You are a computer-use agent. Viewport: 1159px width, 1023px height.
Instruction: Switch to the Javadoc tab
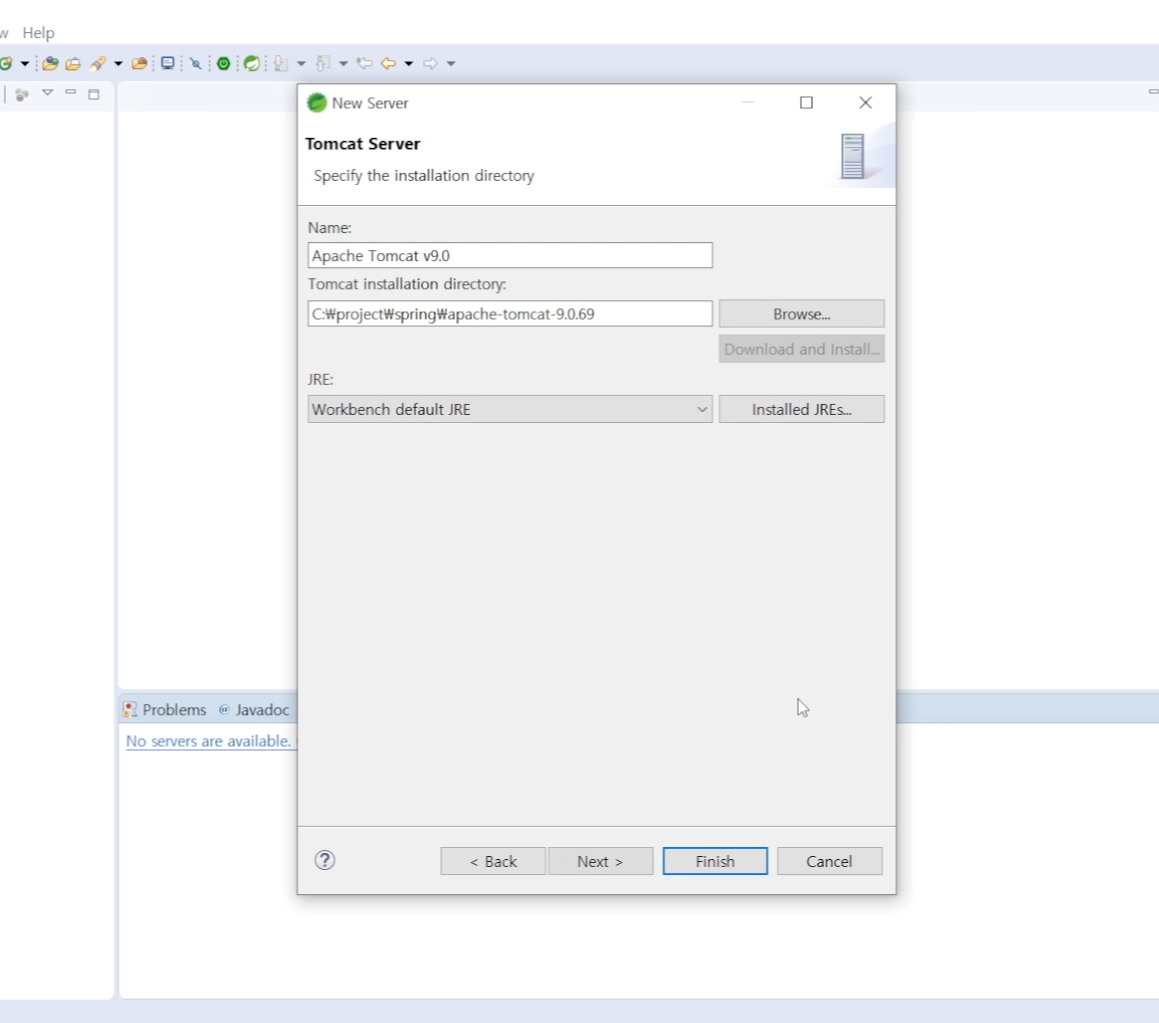254,710
